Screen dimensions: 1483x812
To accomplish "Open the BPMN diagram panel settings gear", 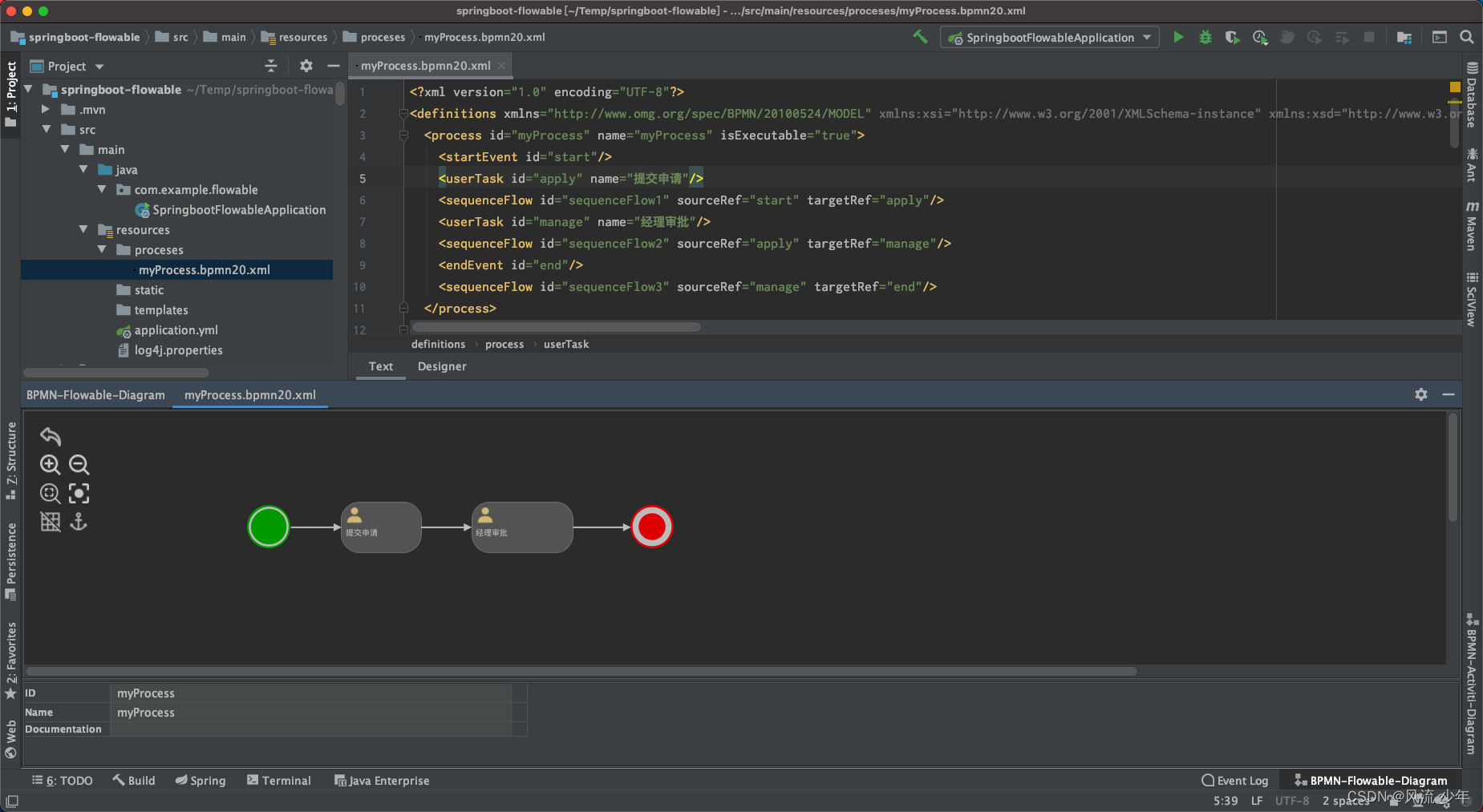I will click(x=1421, y=394).
